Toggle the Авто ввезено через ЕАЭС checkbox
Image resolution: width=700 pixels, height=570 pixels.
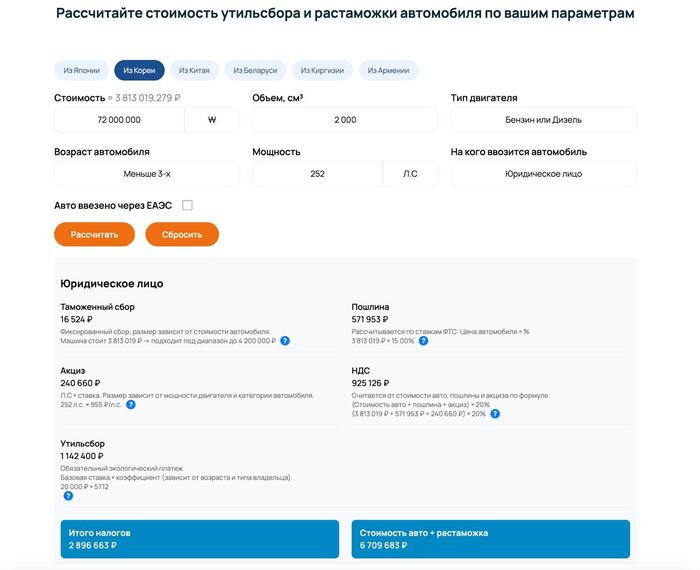click(x=187, y=205)
